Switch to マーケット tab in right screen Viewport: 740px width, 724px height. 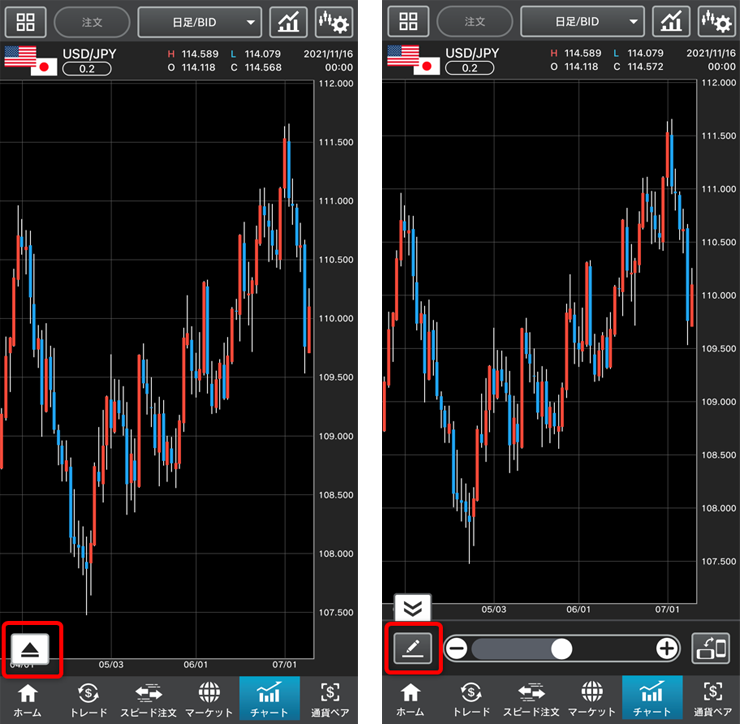point(592,699)
